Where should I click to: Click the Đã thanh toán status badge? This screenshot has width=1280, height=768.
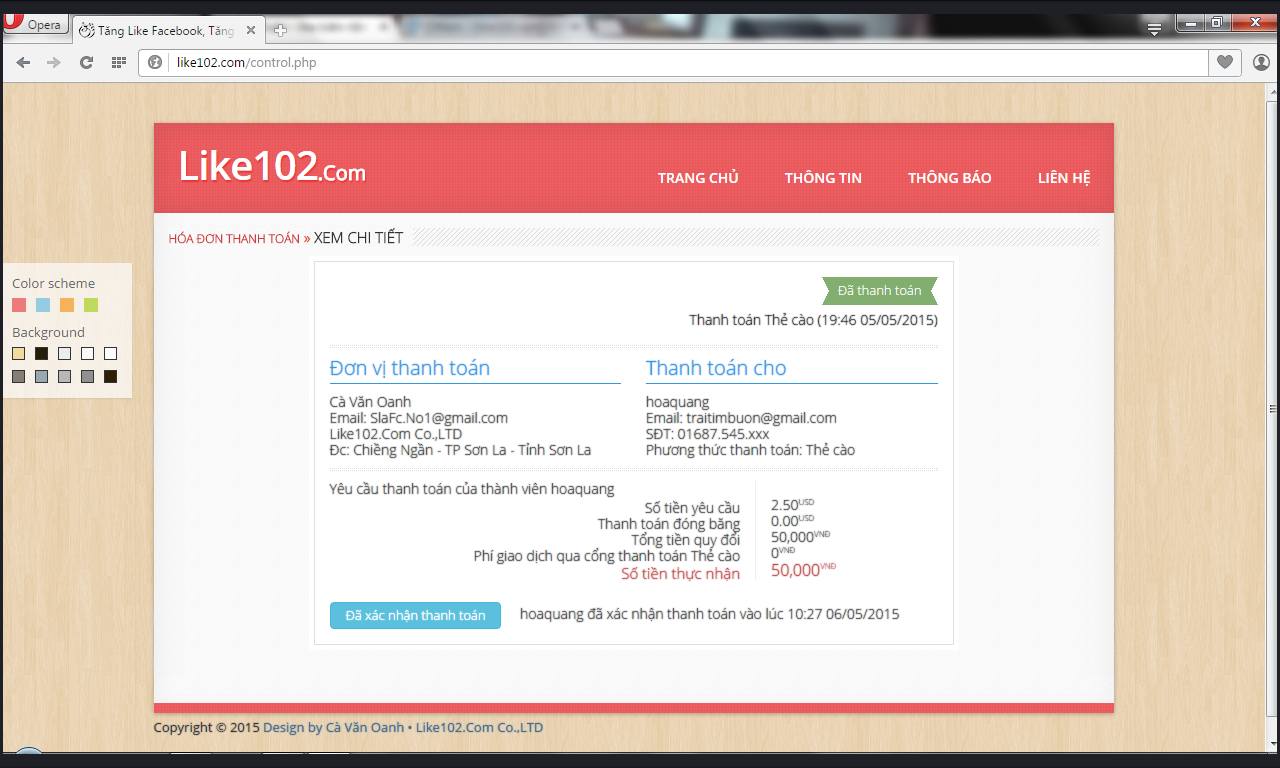pos(880,291)
